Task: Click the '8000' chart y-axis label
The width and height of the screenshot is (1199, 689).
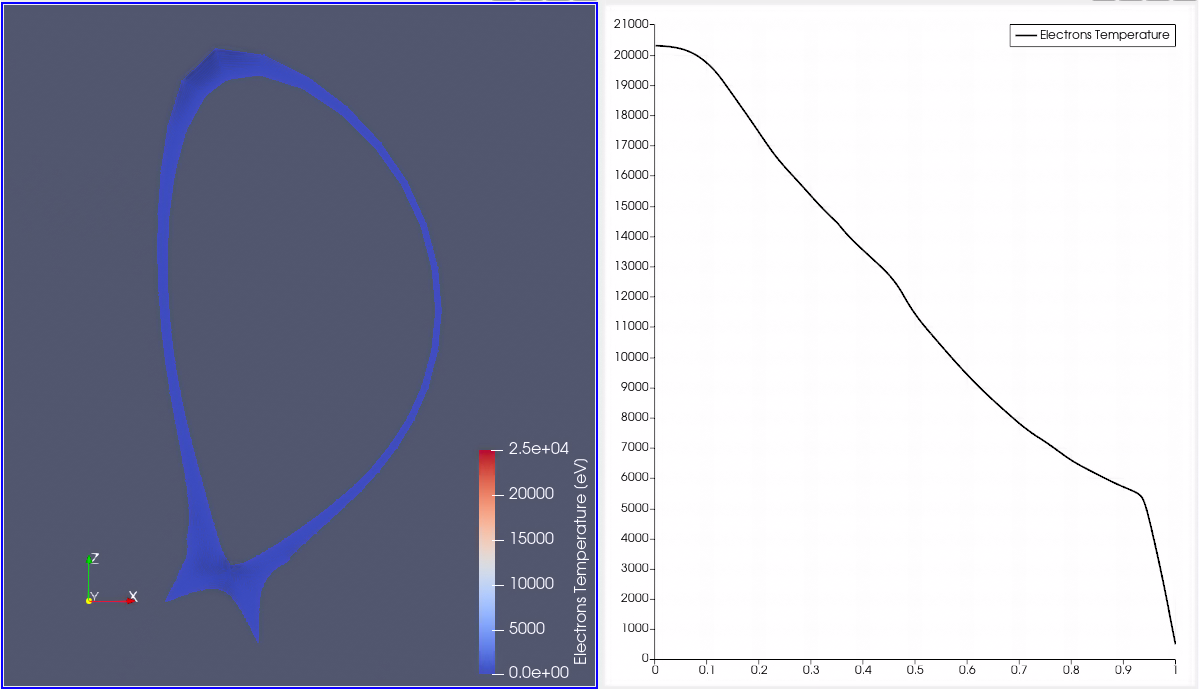Action: click(634, 418)
